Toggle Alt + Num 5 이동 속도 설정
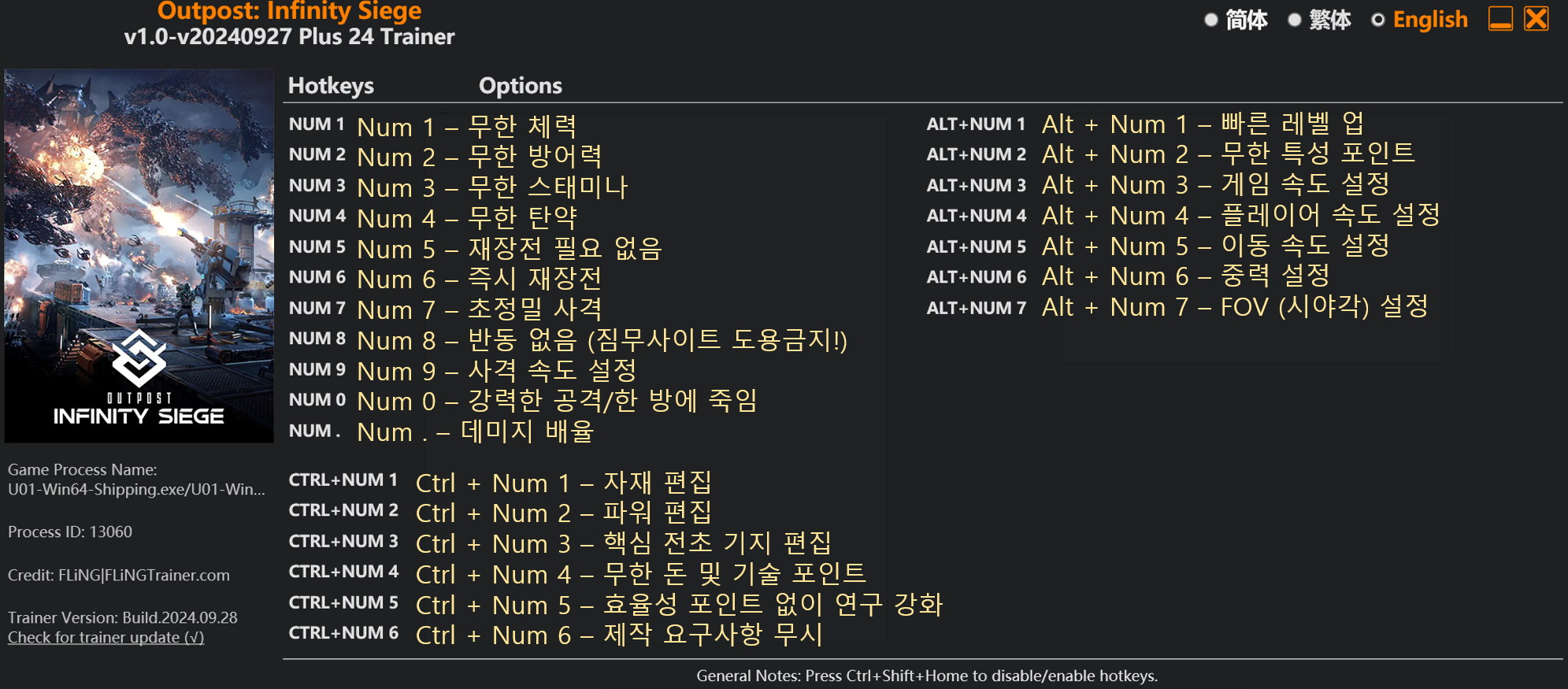1568x689 pixels. (1215, 246)
